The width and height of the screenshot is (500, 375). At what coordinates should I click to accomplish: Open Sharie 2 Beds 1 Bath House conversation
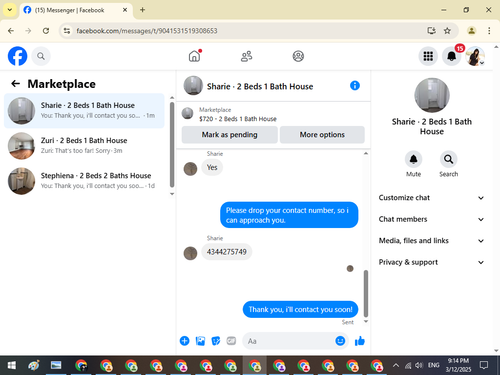pyautogui.click(x=84, y=111)
